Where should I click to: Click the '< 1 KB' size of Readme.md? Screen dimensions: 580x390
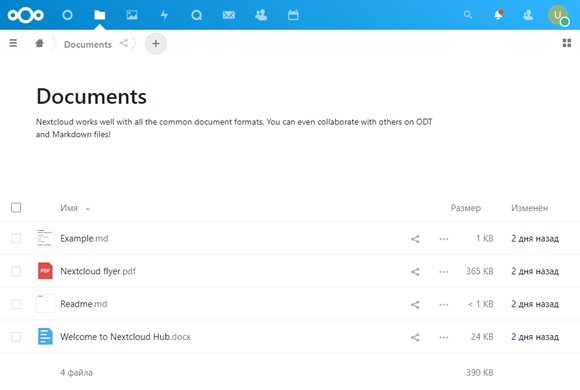point(480,304)
